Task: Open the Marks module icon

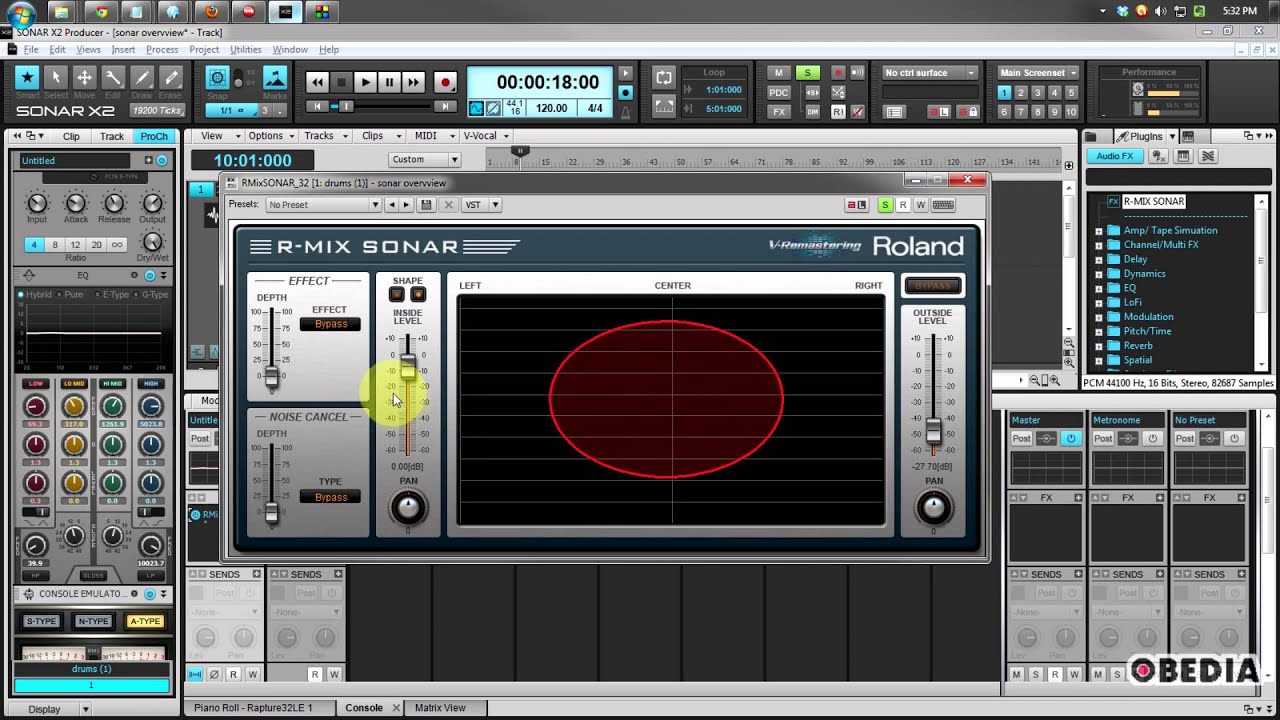Action: coord(274,78)
